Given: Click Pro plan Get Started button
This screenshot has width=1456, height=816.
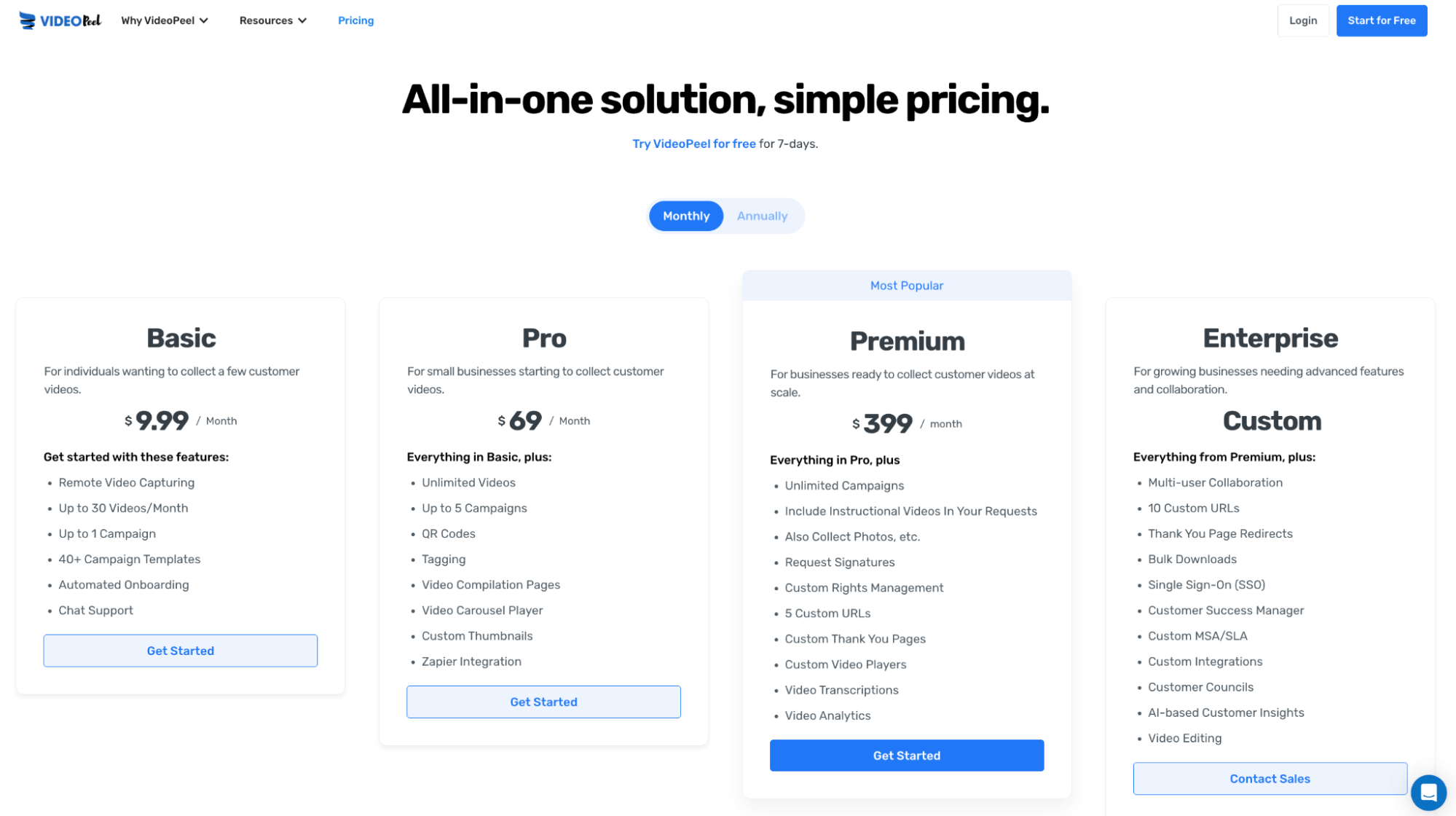Looking at the screenshot, I should pyautogui.click(x=543, y=702).
